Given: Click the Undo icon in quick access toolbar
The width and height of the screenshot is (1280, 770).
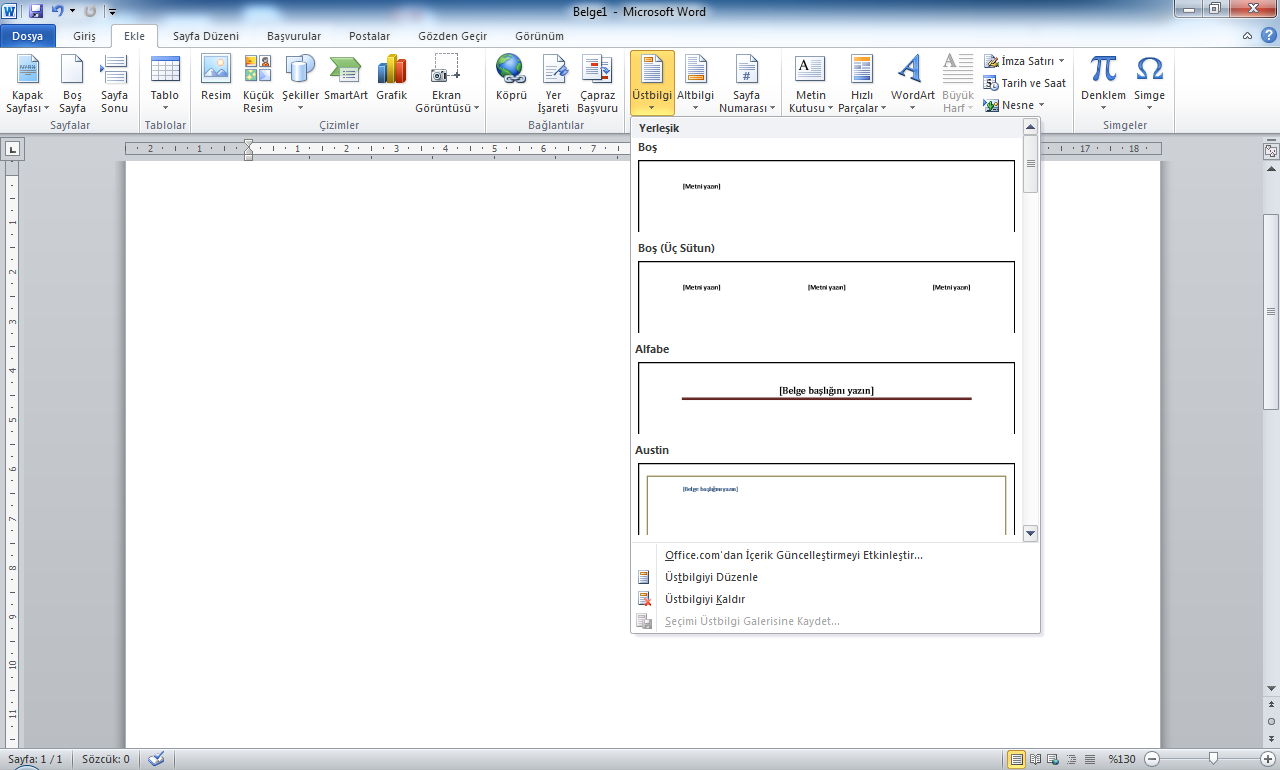Looking at the screenshot, I should (x=57, y=11).
